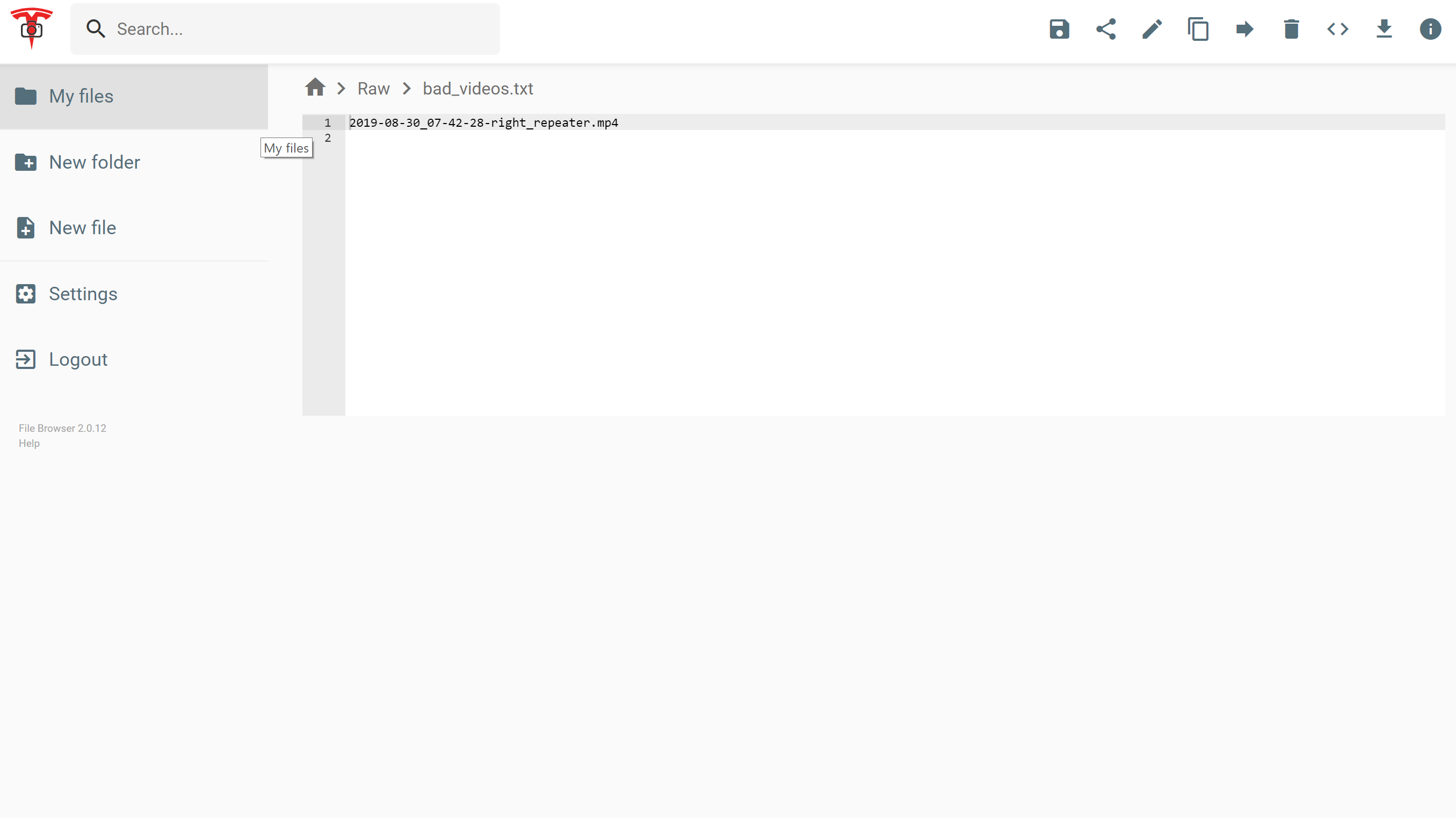The width and height of the screenshot is (1456, 818).
Task: Click the move/rename arrow icon
Action: coord(1245,29)
